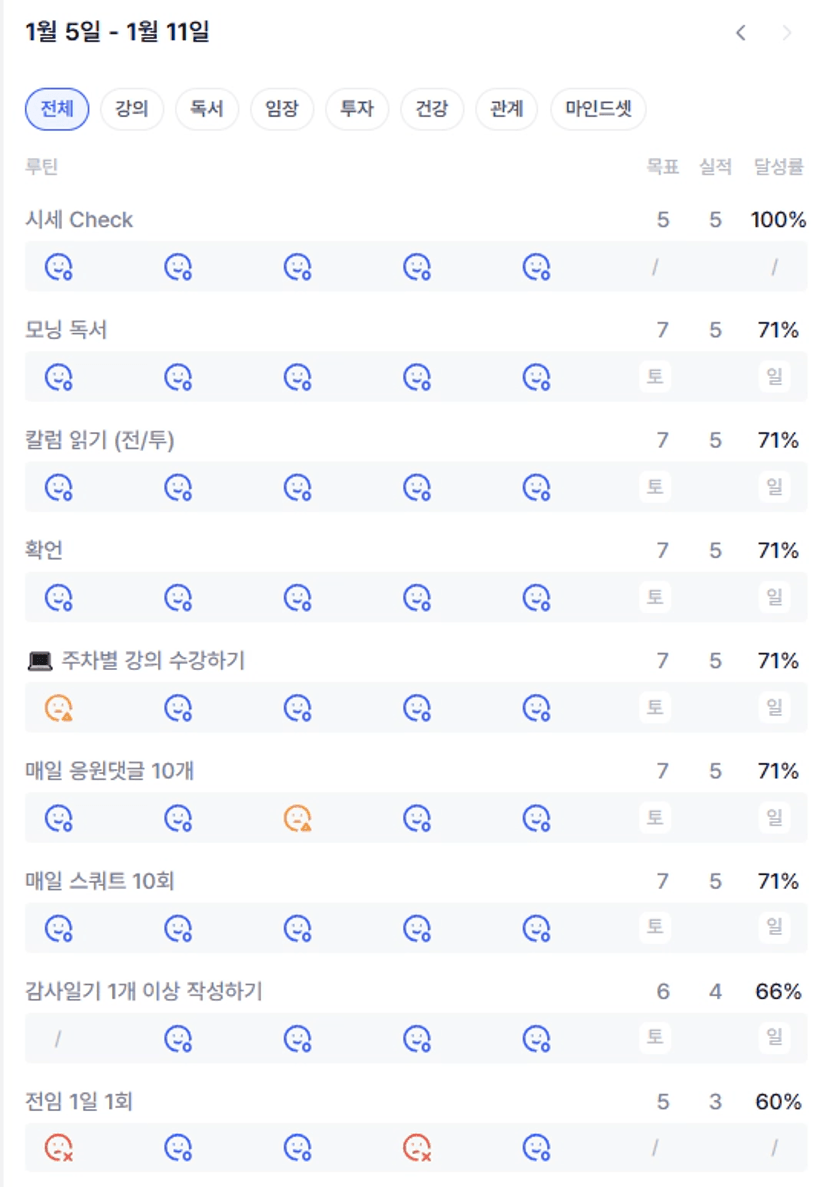Viewport: 827px width, 1187px height.
Task: Toggle Saturday (토) for 매일 스쿼트 10회
Action: pyautogui.click(x=655, y=927)
